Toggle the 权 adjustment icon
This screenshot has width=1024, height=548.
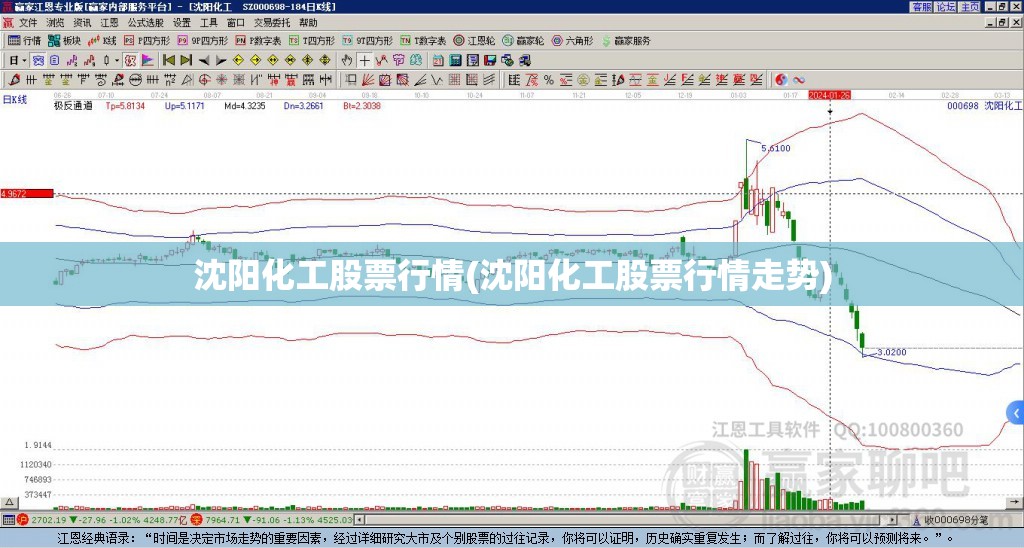coord(131,61)
